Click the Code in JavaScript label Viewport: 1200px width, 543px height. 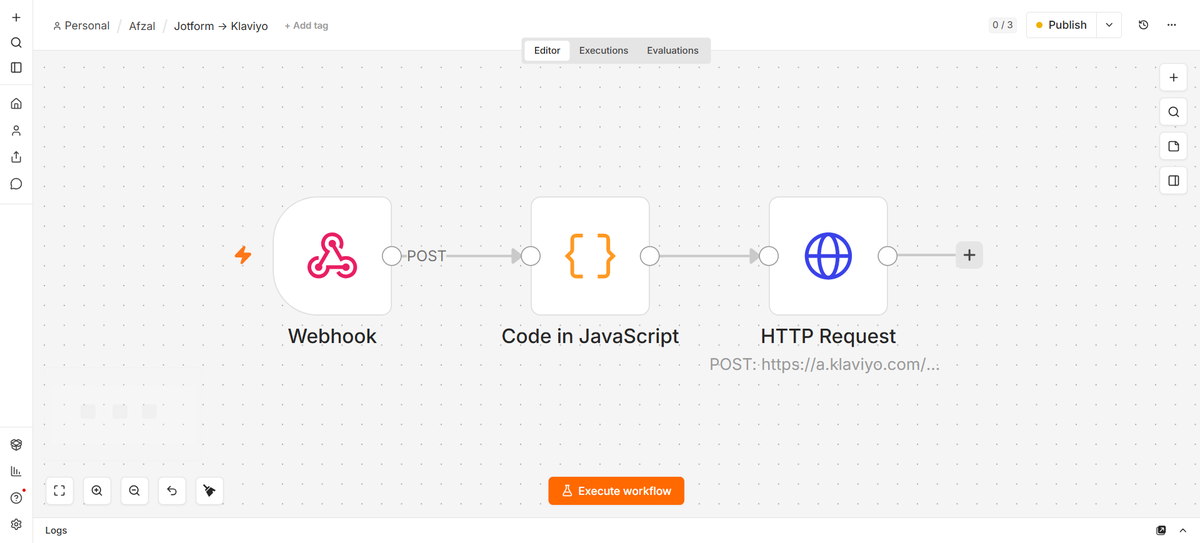pyautogui.click(x=590, y=336)
